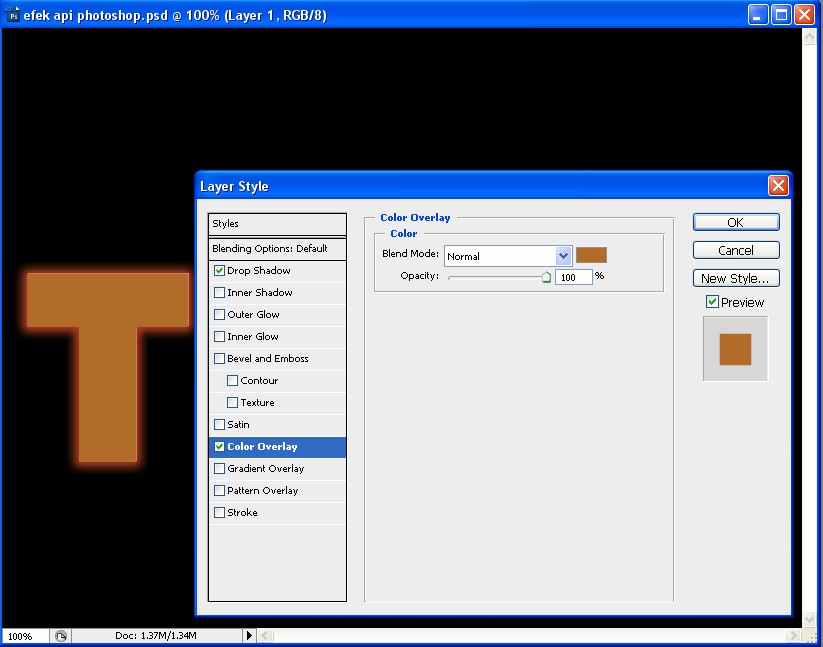
Task: Select the Stroke style label
Action: tap(242, 513)
